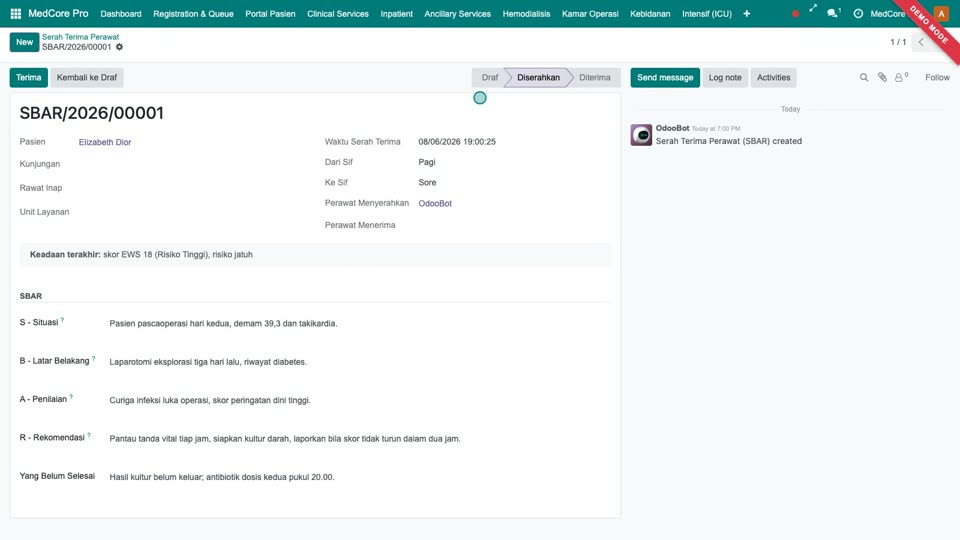Open the Kamar Operasi menu
The image size is (960, 540).
(x=590, y=13)
